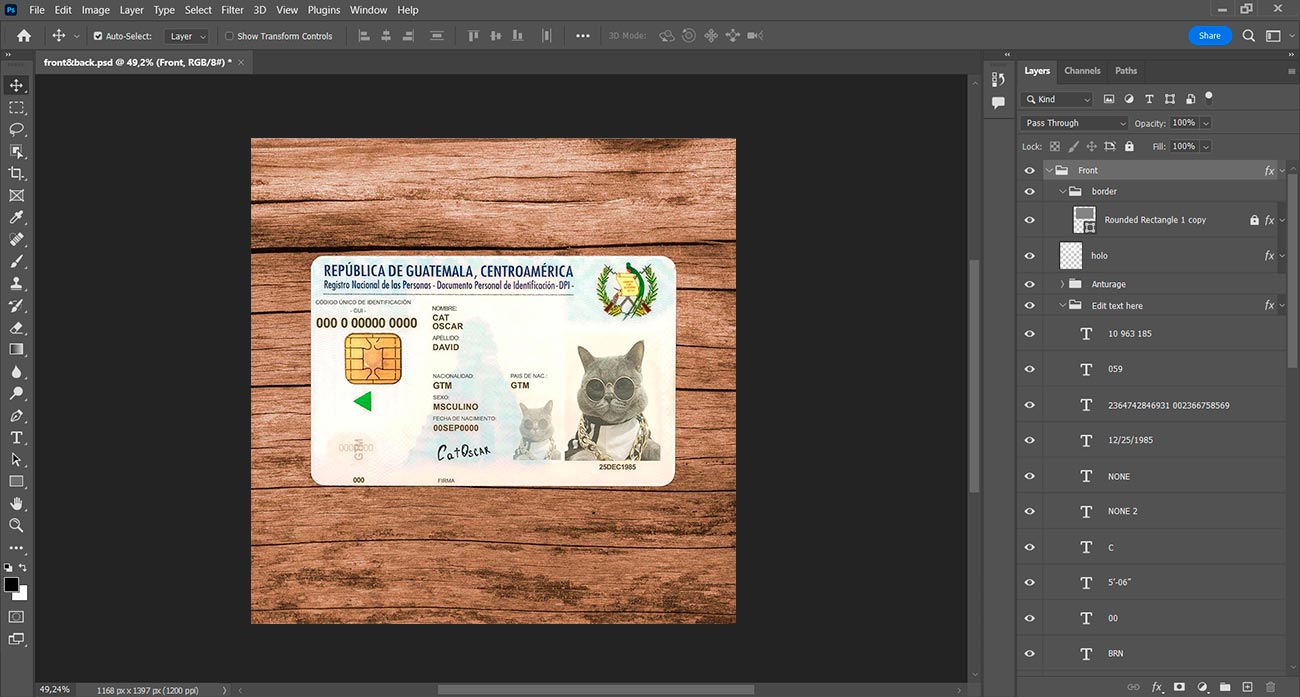
Task: Click the foreground color swatch
Action: pyautogui.click(x=11, y=584)
